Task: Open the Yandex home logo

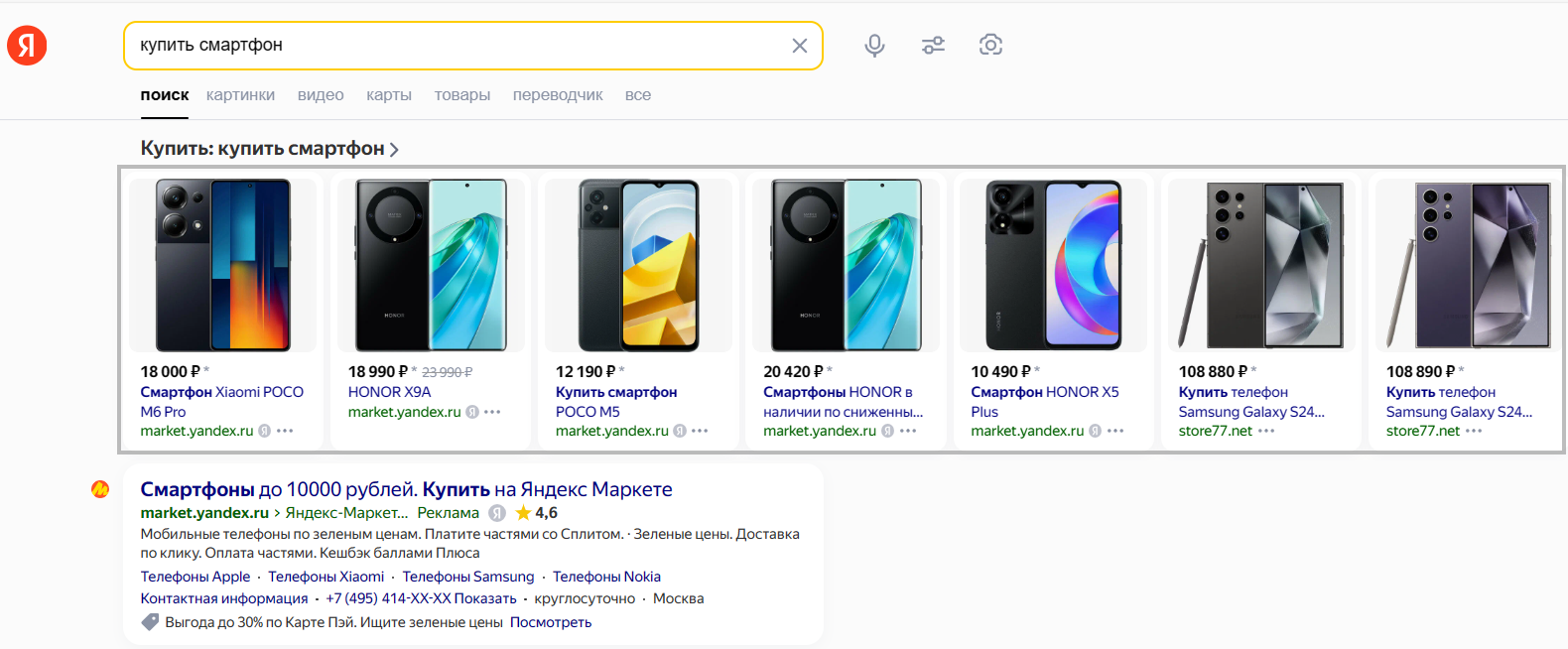Action: (x=27, y=46)
